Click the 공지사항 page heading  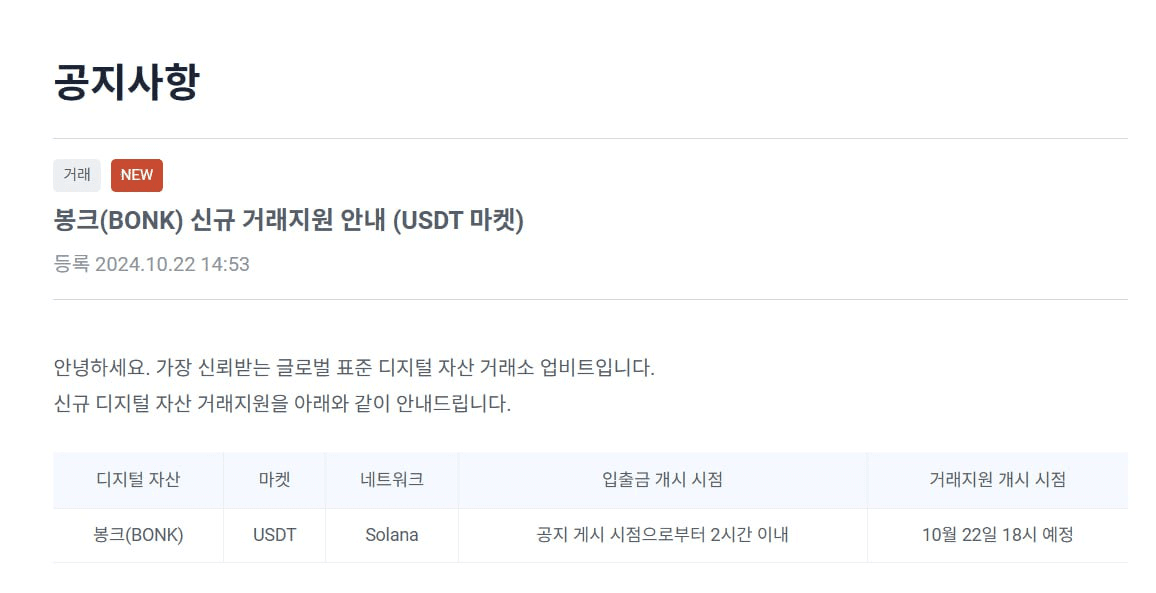click(126, 82)
